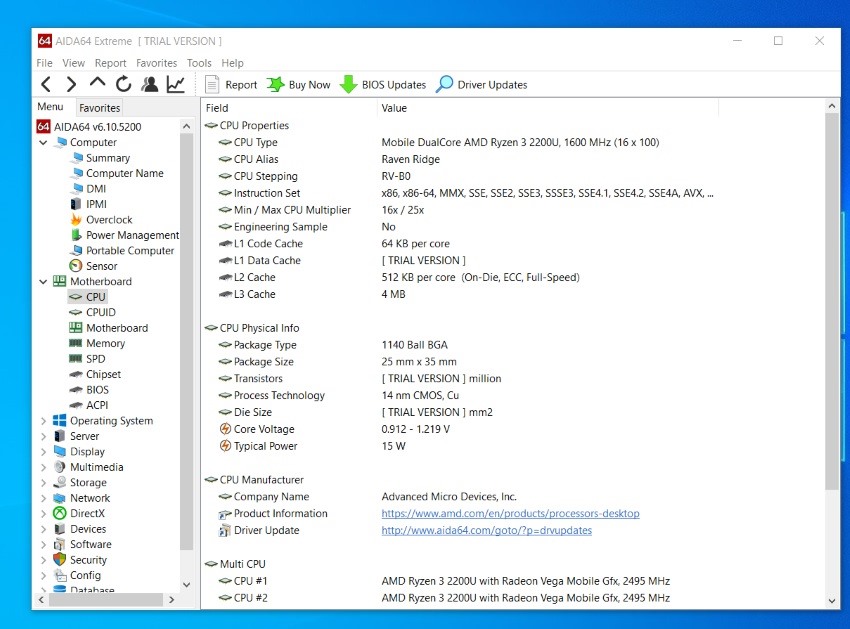The image size is (850, 629).
Task: Open the ACPI page
Action: tap(89, 405)
